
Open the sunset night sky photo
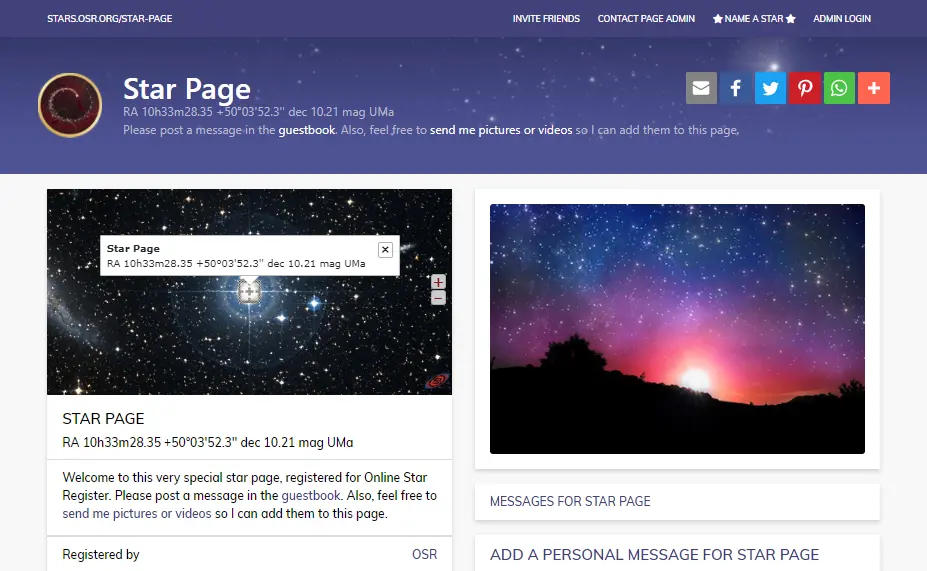tap(677, 329)
